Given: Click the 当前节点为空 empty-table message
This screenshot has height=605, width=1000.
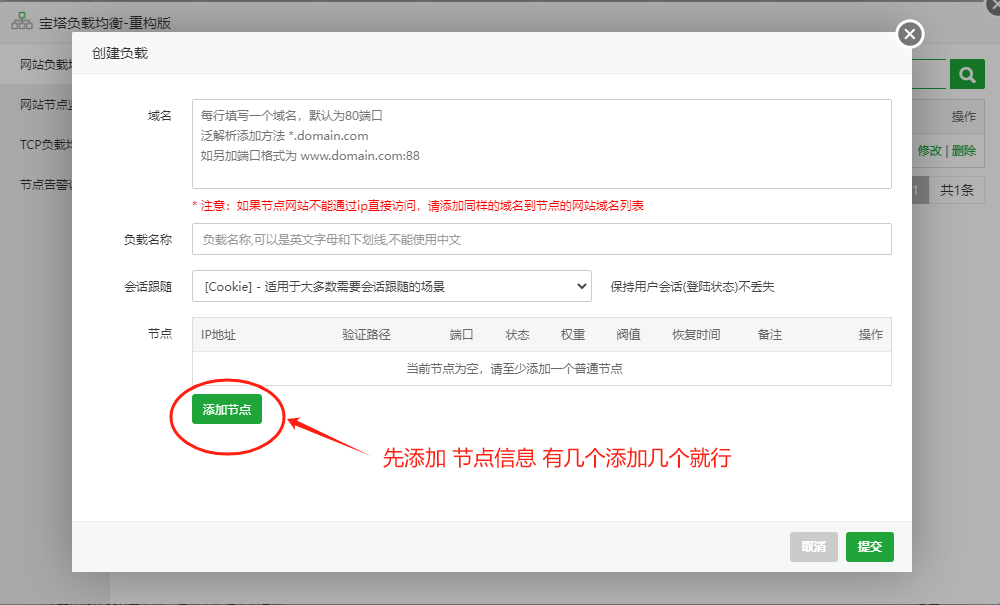Looking at the screenshot, I should pos(515,368).
